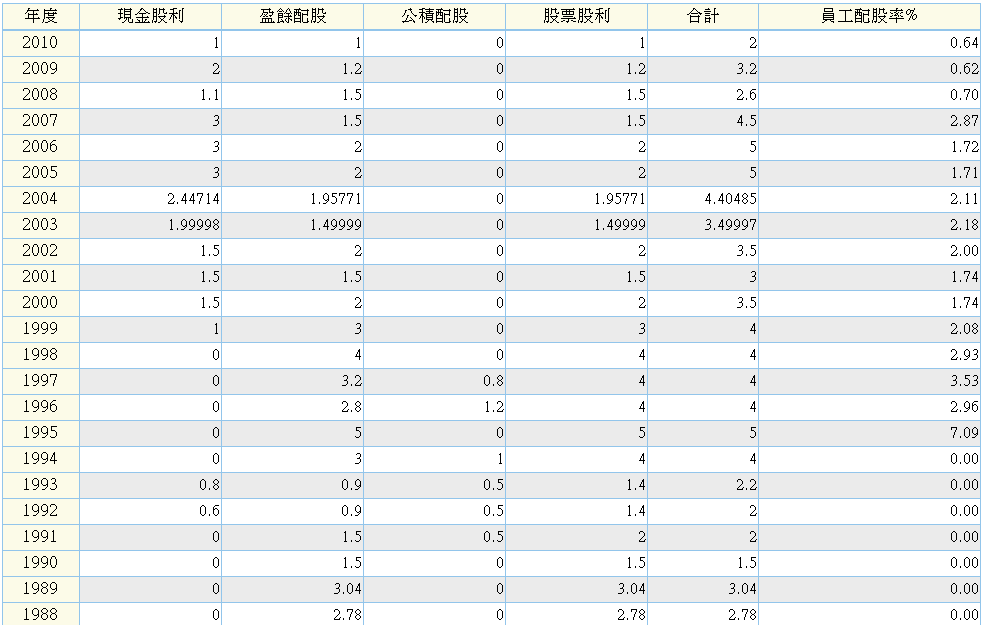
Task: Click 盈餘配股 value 2.8 in 1996 row
Action: pyautogui.click(x=352, y=407)
